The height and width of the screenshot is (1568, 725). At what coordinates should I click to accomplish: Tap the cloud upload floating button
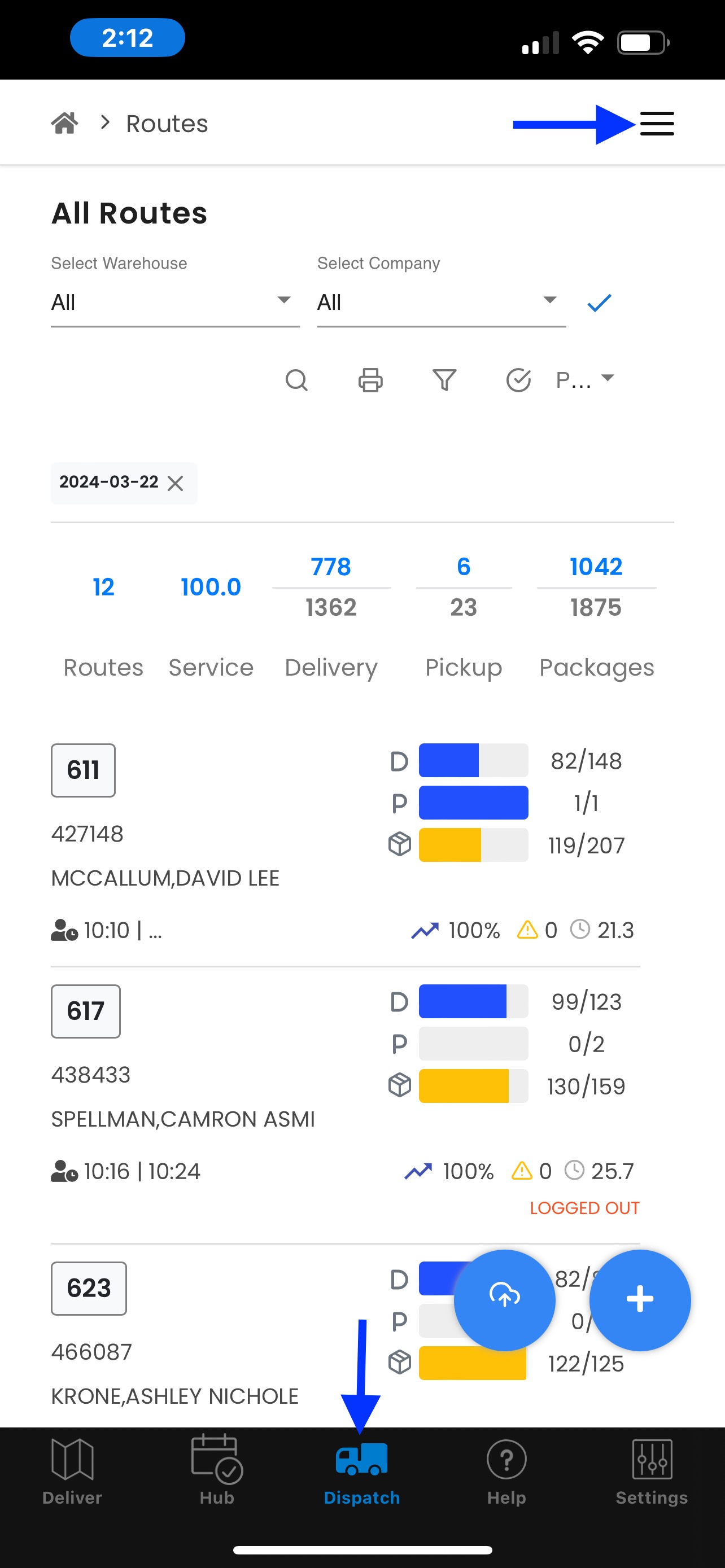click(505, 1299)
